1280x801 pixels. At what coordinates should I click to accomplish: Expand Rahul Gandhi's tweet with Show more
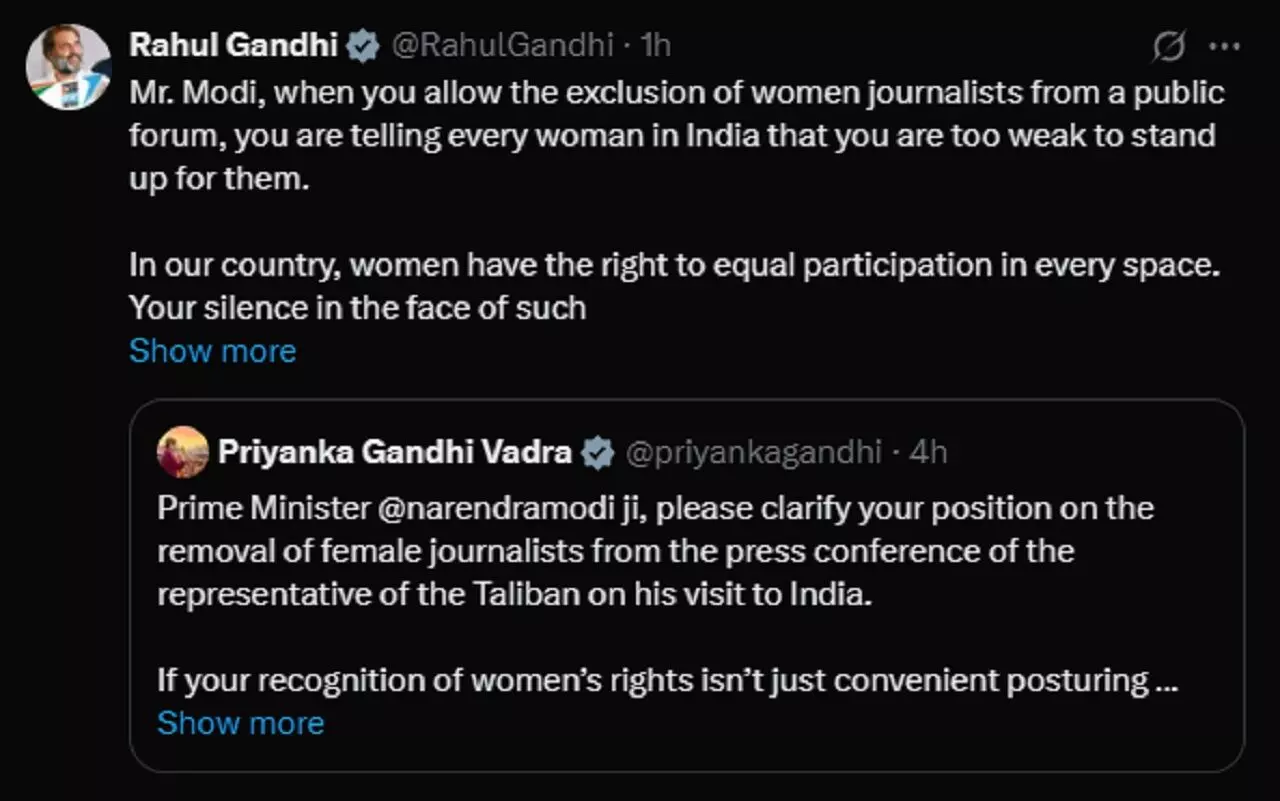click(212, 351)
